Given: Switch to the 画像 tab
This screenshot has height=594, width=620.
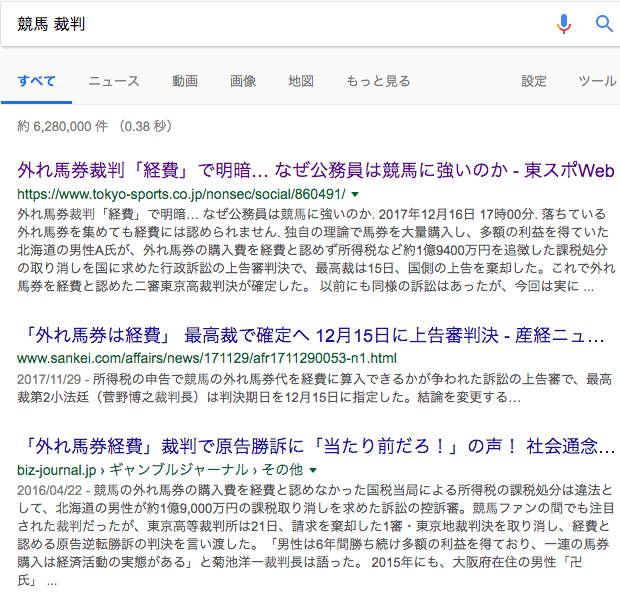Looking at the screenshot, I should click(x=243, y=81).
